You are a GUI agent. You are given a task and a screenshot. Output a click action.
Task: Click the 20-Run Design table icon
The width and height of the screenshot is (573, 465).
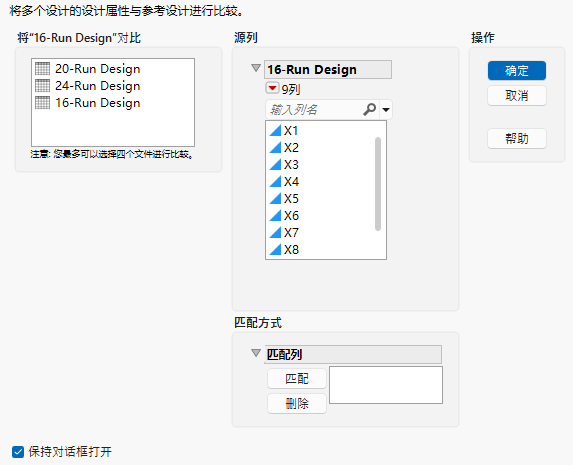pyautogui.click(x=42, y=69)
